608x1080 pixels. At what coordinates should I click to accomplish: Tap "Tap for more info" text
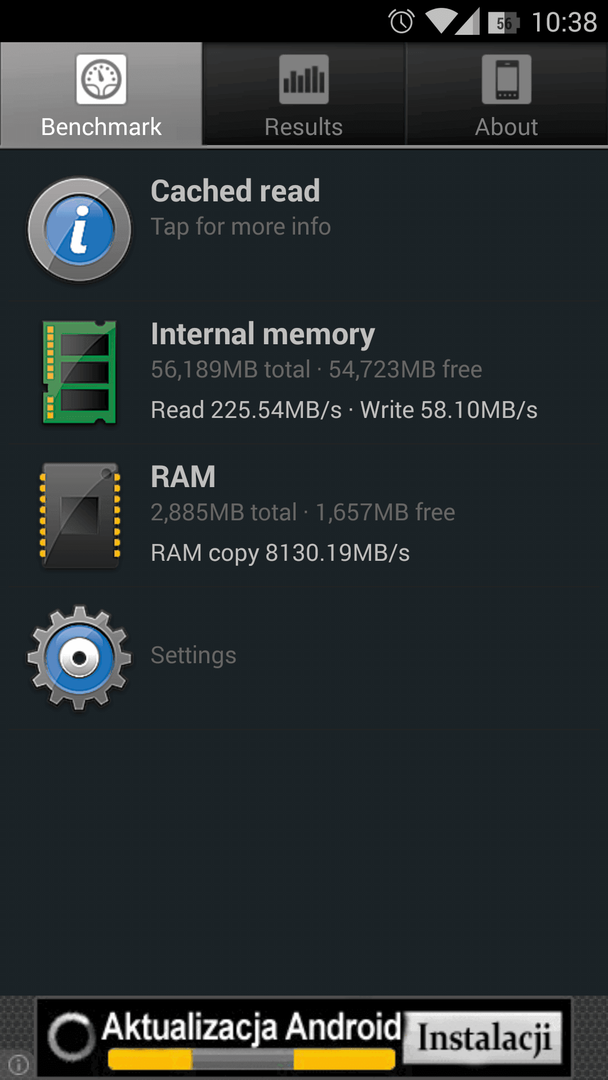240,227
